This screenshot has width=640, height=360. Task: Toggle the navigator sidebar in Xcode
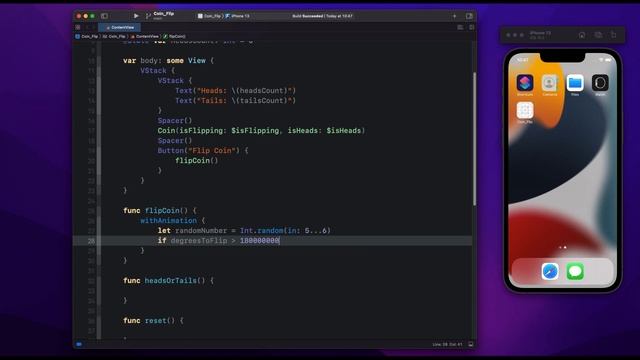coord(104,16)
